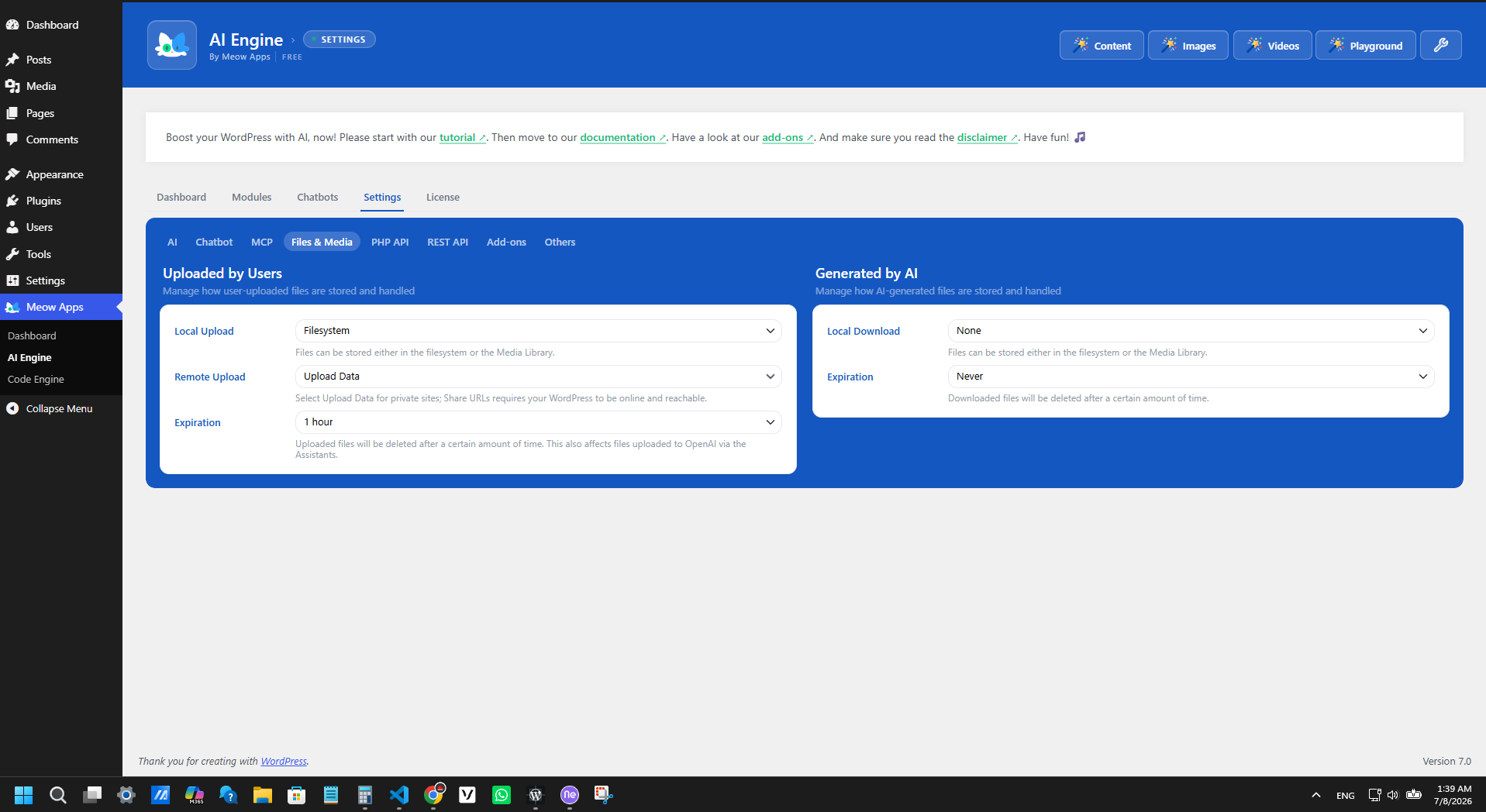Expand the Generated by AI Expiration dropdown
This screenshot has width=1486, height=812.
pyautogui.click(x=1191, y=377)
